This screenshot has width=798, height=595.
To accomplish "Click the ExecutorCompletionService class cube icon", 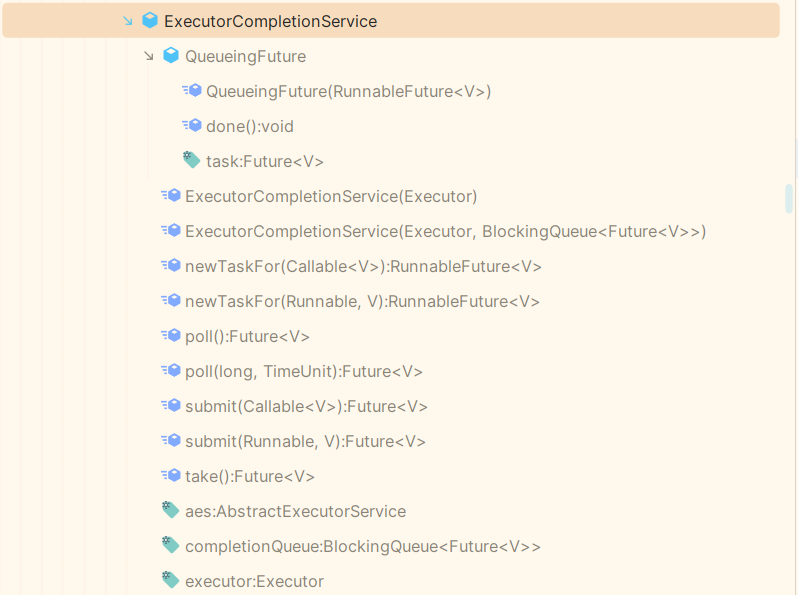I will click(x=150, y=21).
